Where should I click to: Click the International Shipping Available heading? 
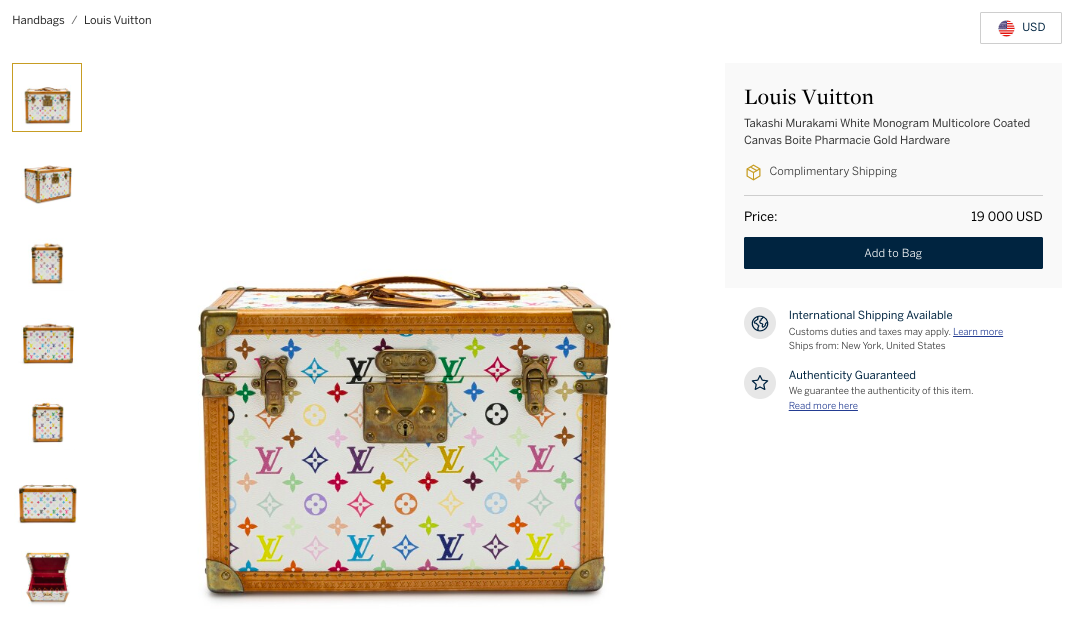pos(870,315)
